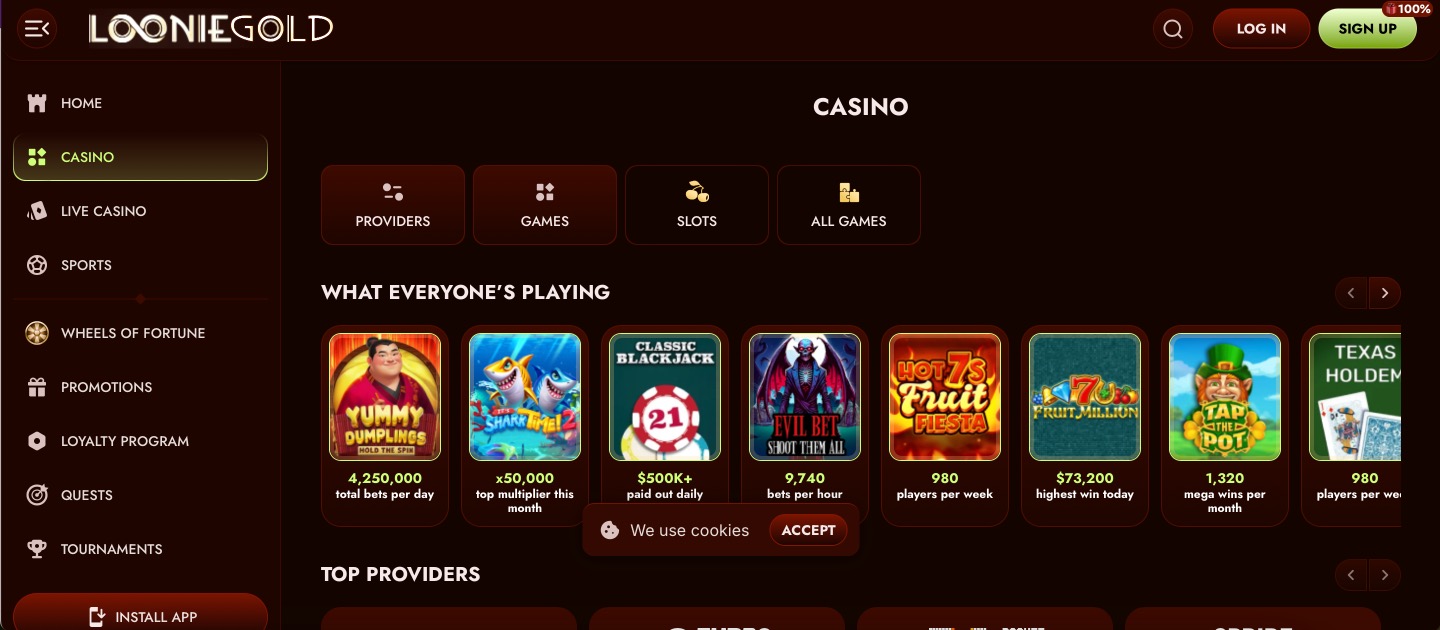The image size is (1440, 630).
Task: Open search with the magnifier icon
Action: tap(1173, 29)
